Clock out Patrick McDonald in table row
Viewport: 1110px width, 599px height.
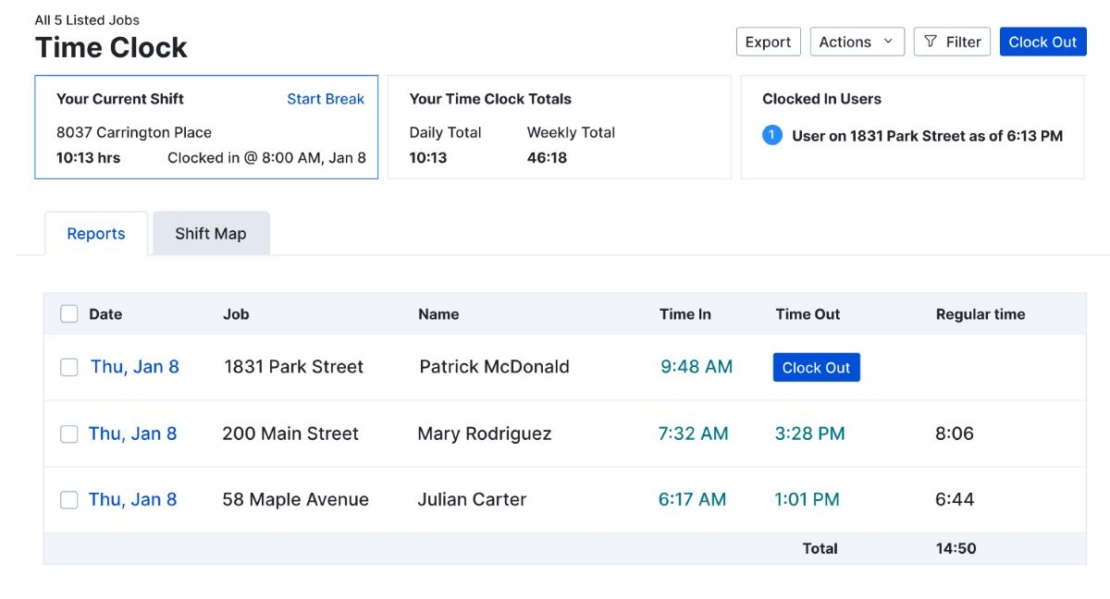[816, 368]
